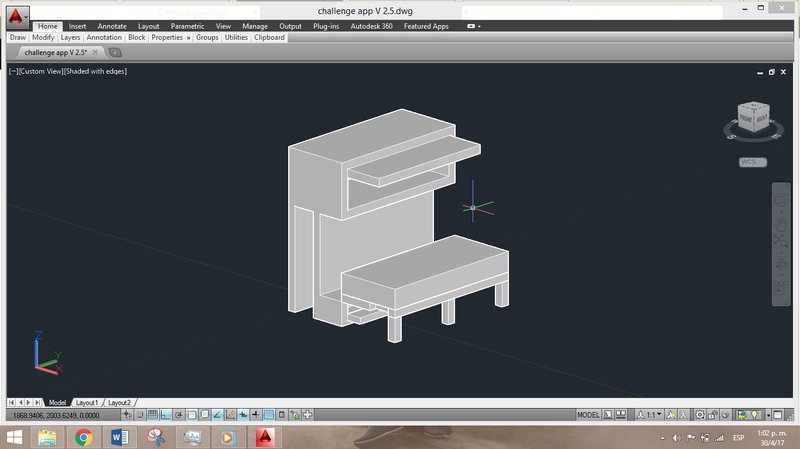Launch Google Chrome from the taskbar

[x=83, y=437]
